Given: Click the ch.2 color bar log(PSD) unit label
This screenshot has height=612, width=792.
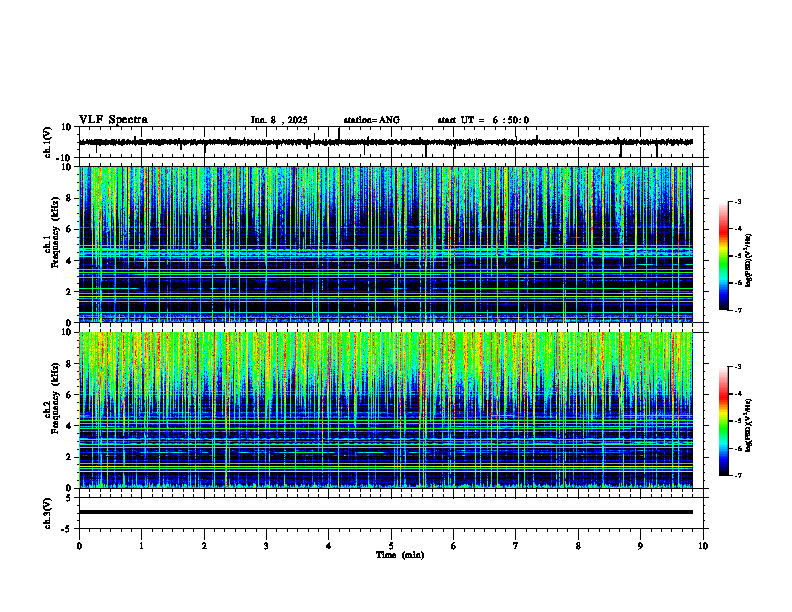Looking at the screenshot, I should pyautogui.click(x=749, y=425).
